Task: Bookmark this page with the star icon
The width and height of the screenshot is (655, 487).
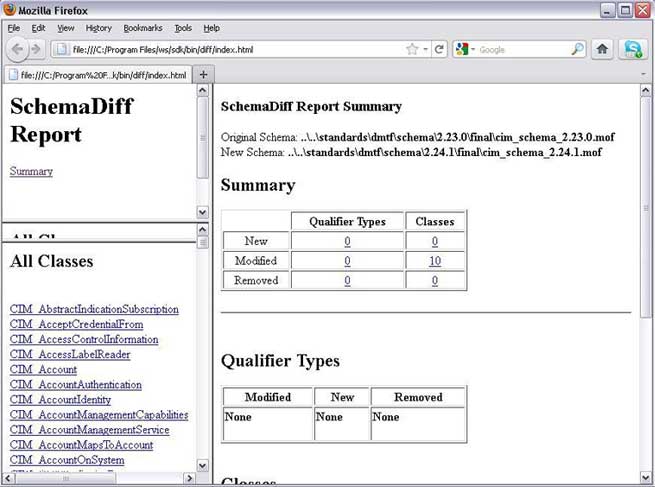Action: tap(412, 49)
